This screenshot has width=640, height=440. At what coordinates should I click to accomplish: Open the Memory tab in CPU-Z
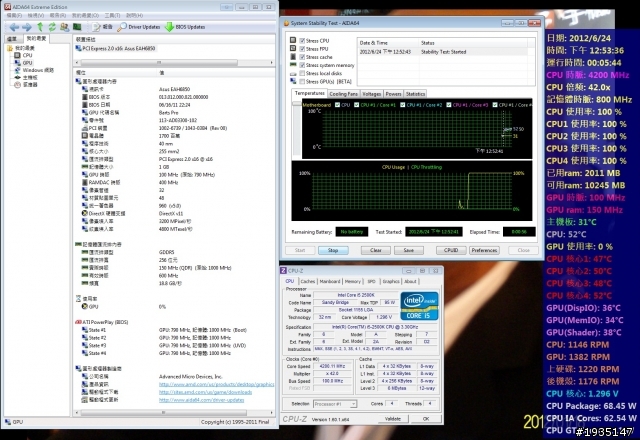click(353, 282)
